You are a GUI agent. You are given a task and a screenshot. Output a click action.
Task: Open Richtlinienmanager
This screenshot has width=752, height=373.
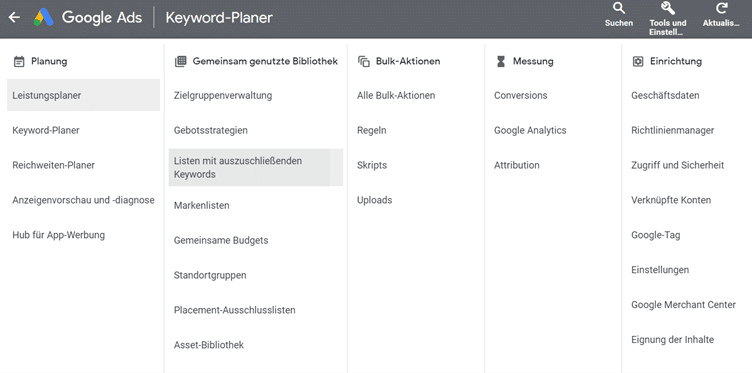pos(672,130)
